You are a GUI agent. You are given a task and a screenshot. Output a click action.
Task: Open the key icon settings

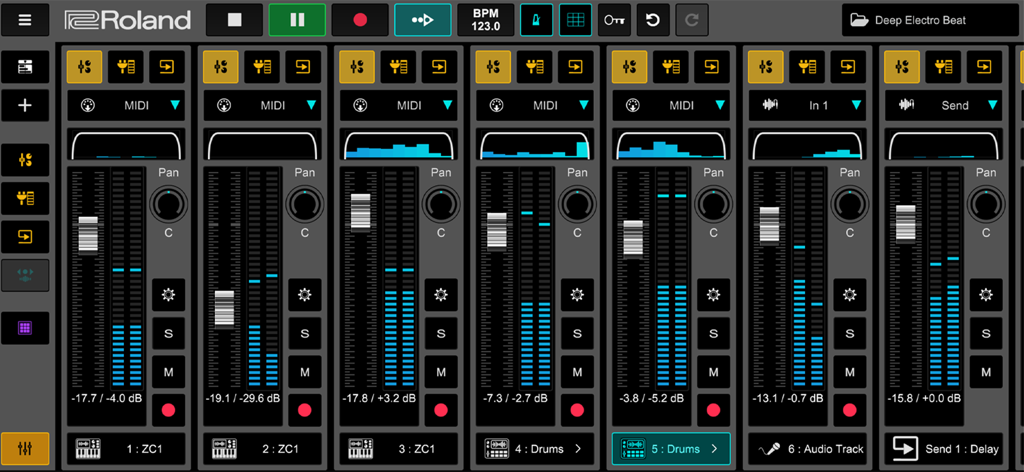(614, 20)
